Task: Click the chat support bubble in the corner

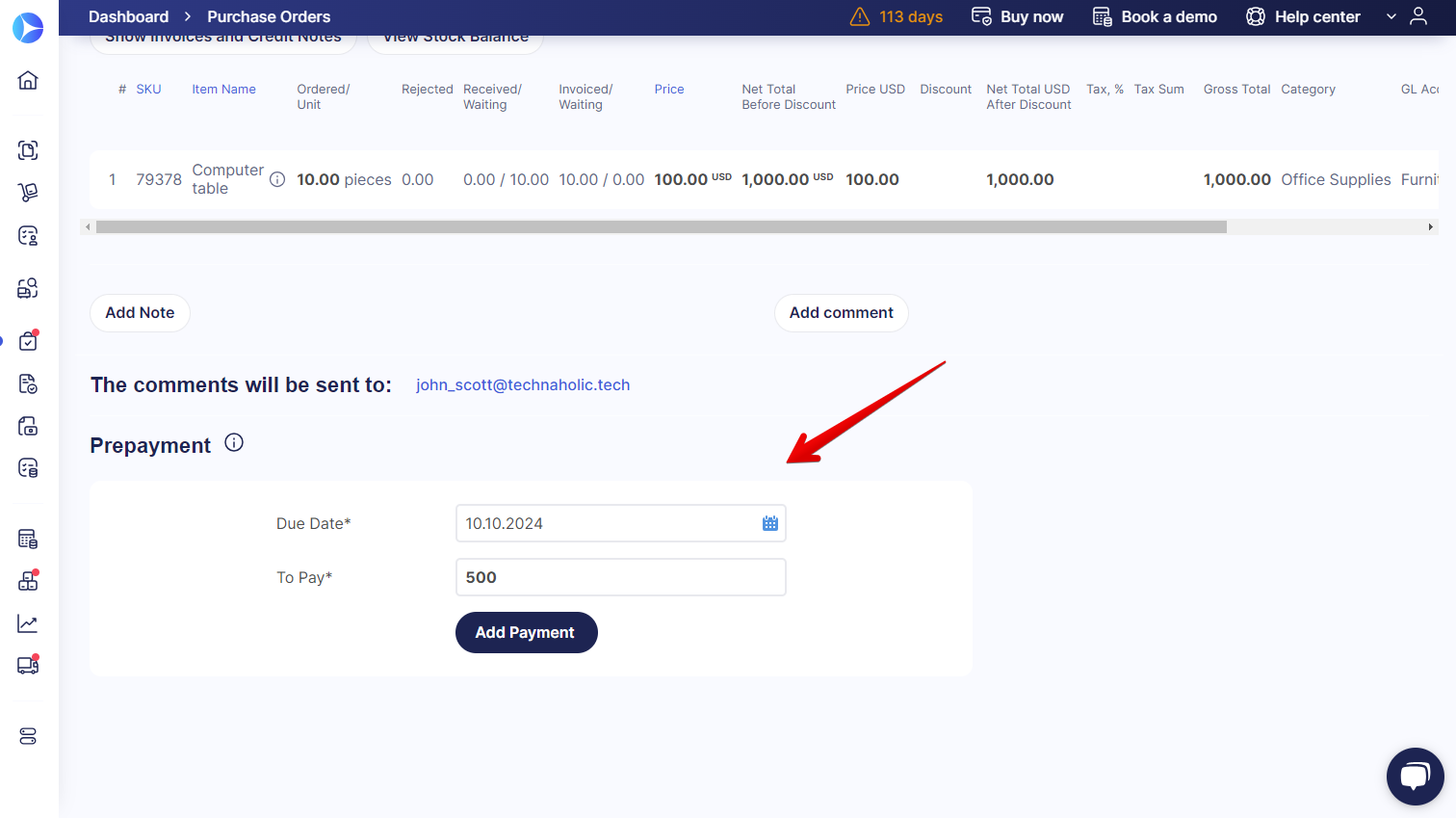Action: (x=1415, y=777)
